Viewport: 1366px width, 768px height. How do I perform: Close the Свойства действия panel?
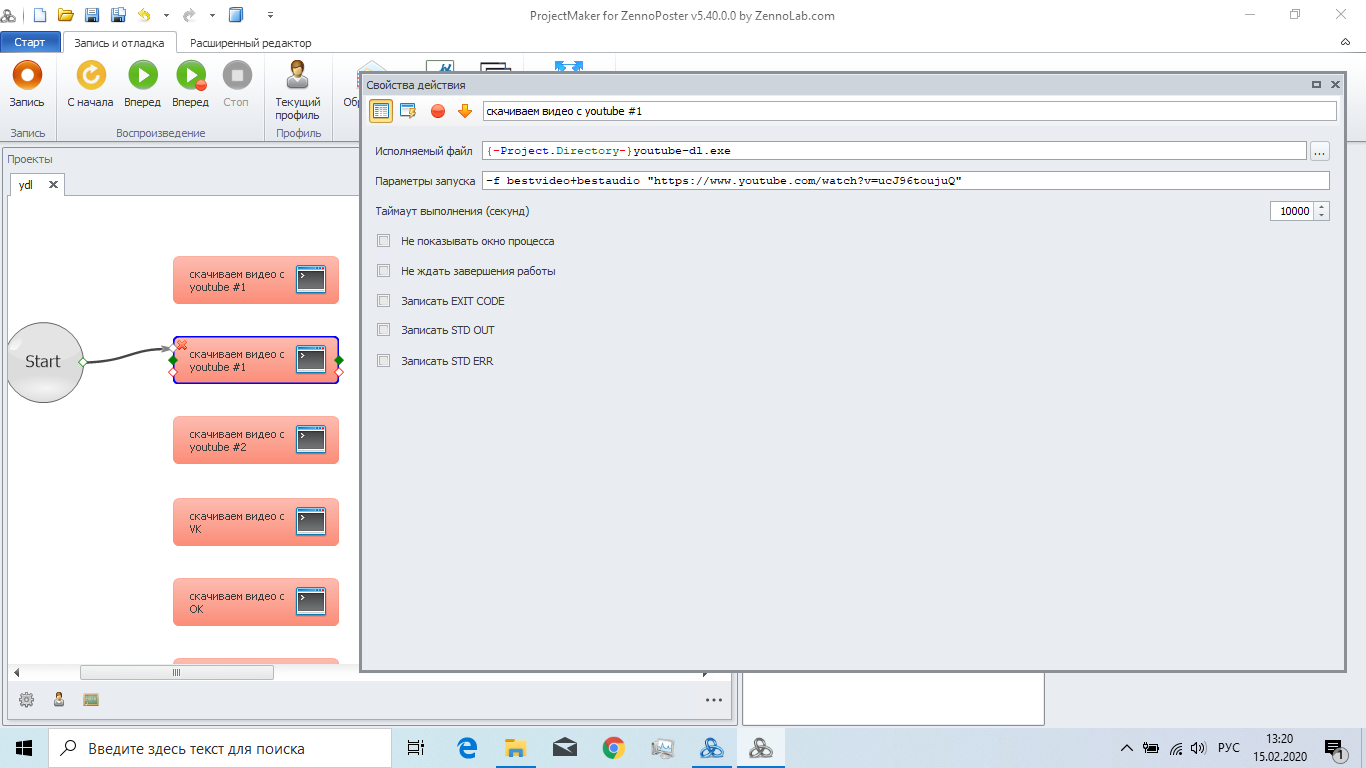[1335, 86]
